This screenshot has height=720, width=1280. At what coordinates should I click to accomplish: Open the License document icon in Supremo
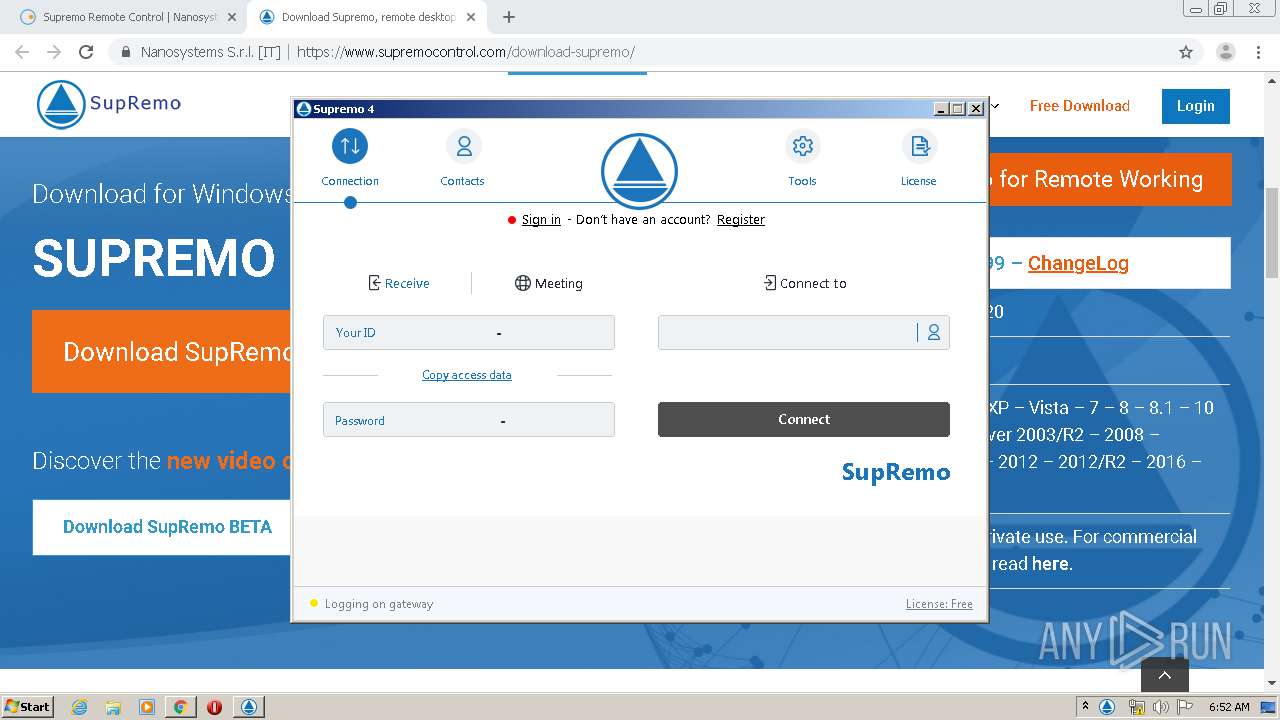tap(918, 146)
